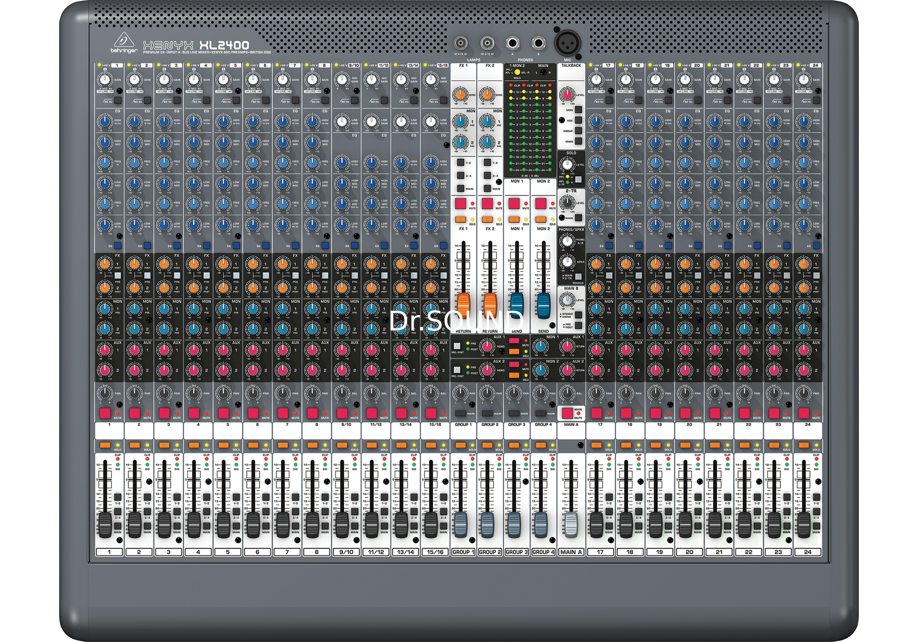Assign channel 8 to the MAIN bus
This screenshot has width=918, height=642.
(x=325, y=525)
